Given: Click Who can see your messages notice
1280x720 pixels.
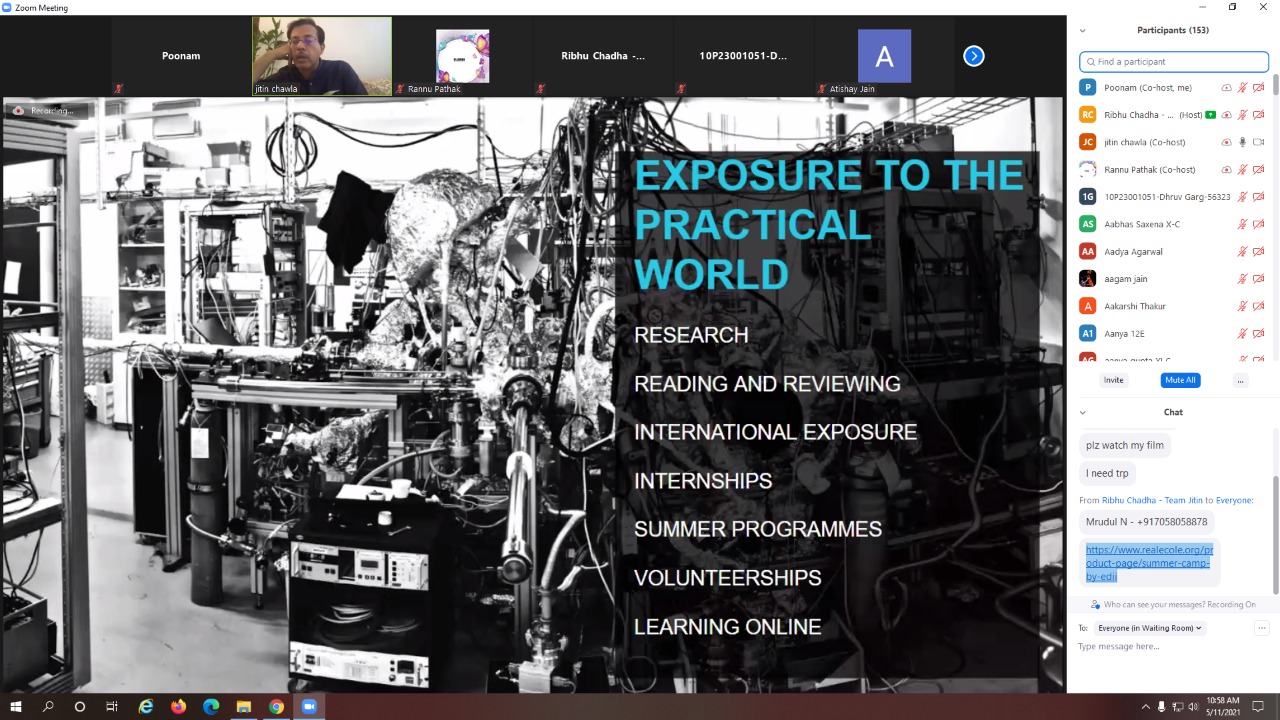Looking at the screenshot, I should point(1180,605).
